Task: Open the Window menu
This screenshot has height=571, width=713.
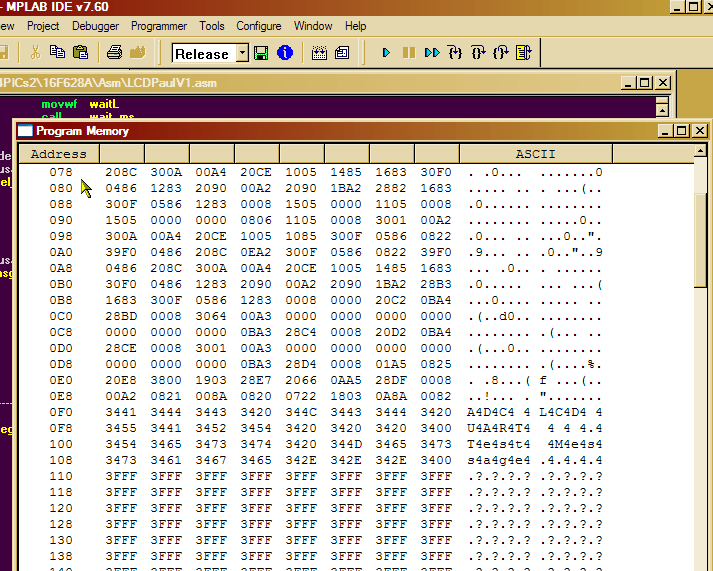Action: pos(313,26)
